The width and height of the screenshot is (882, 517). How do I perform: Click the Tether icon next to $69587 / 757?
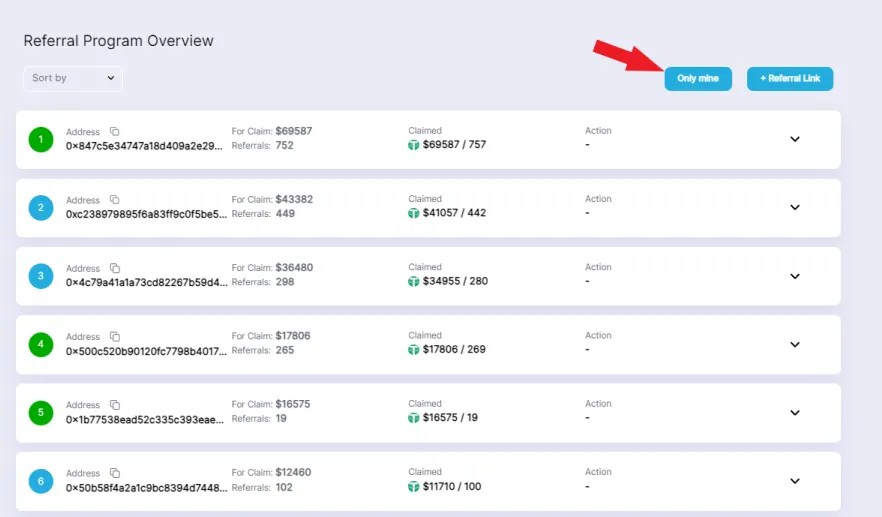[414, 145]
